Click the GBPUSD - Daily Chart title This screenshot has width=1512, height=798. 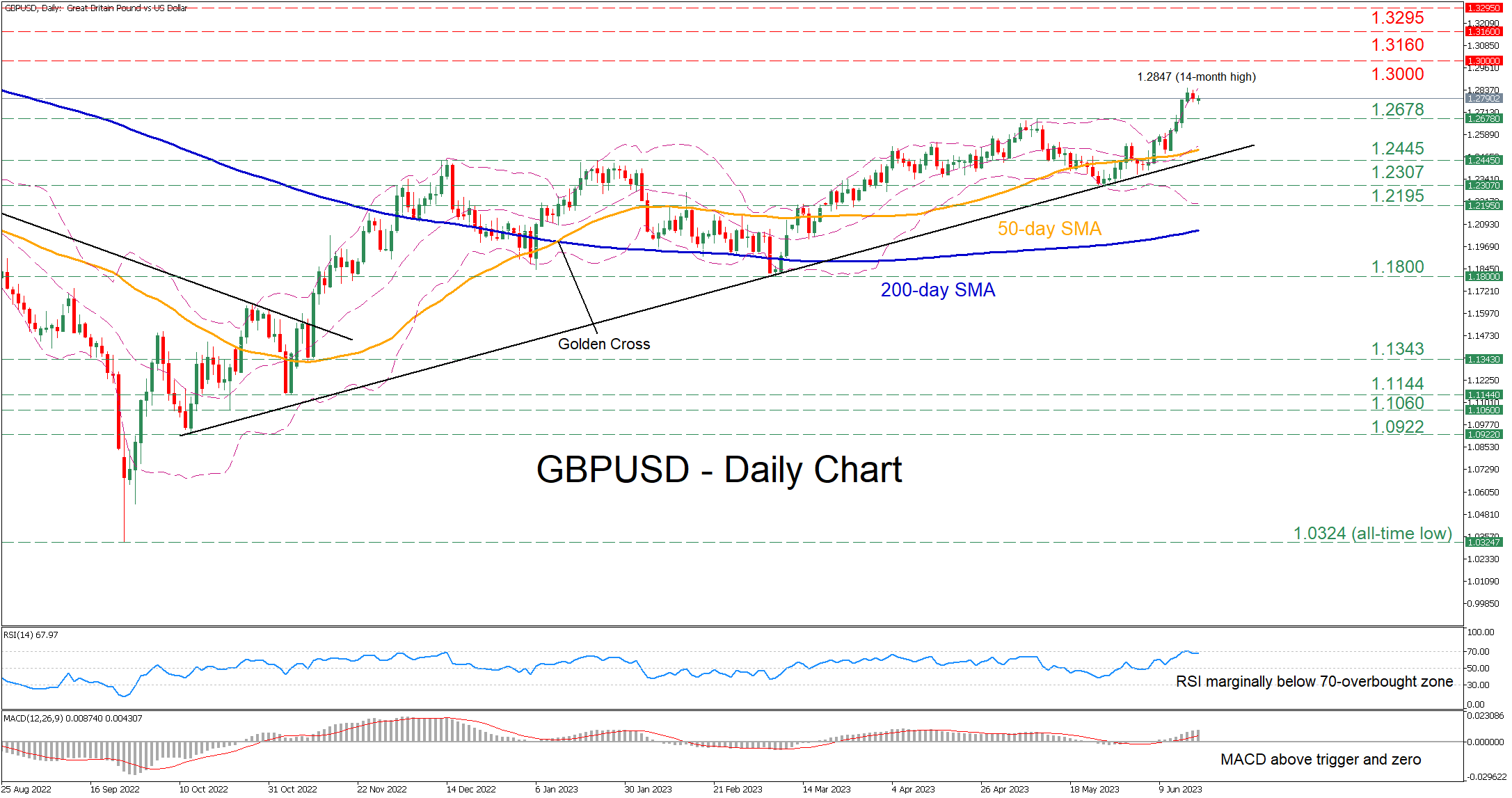[719, 470]
